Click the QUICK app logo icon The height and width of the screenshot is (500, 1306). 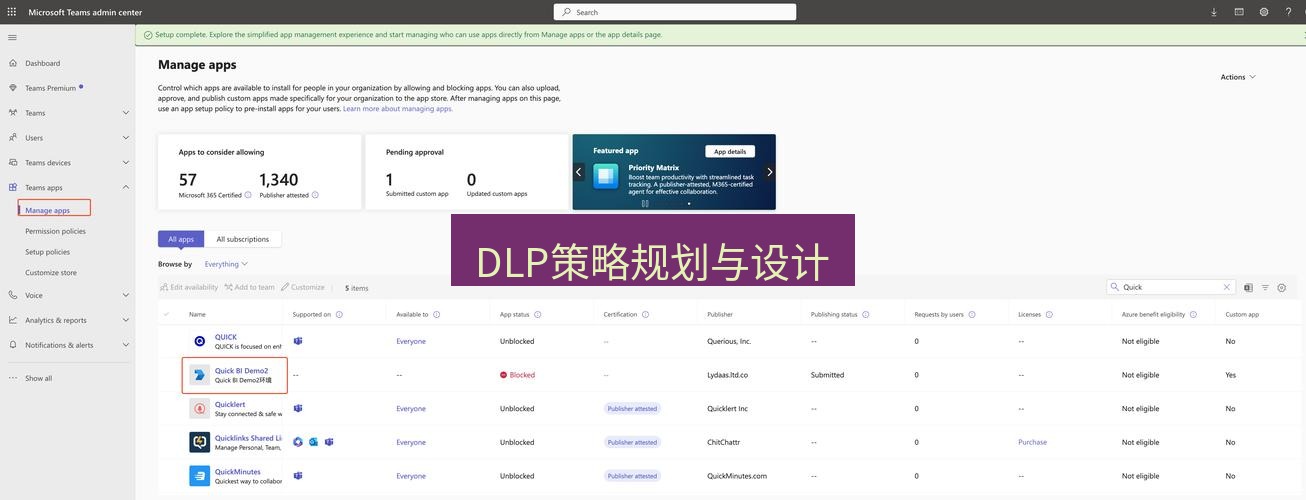pos(199,341)
